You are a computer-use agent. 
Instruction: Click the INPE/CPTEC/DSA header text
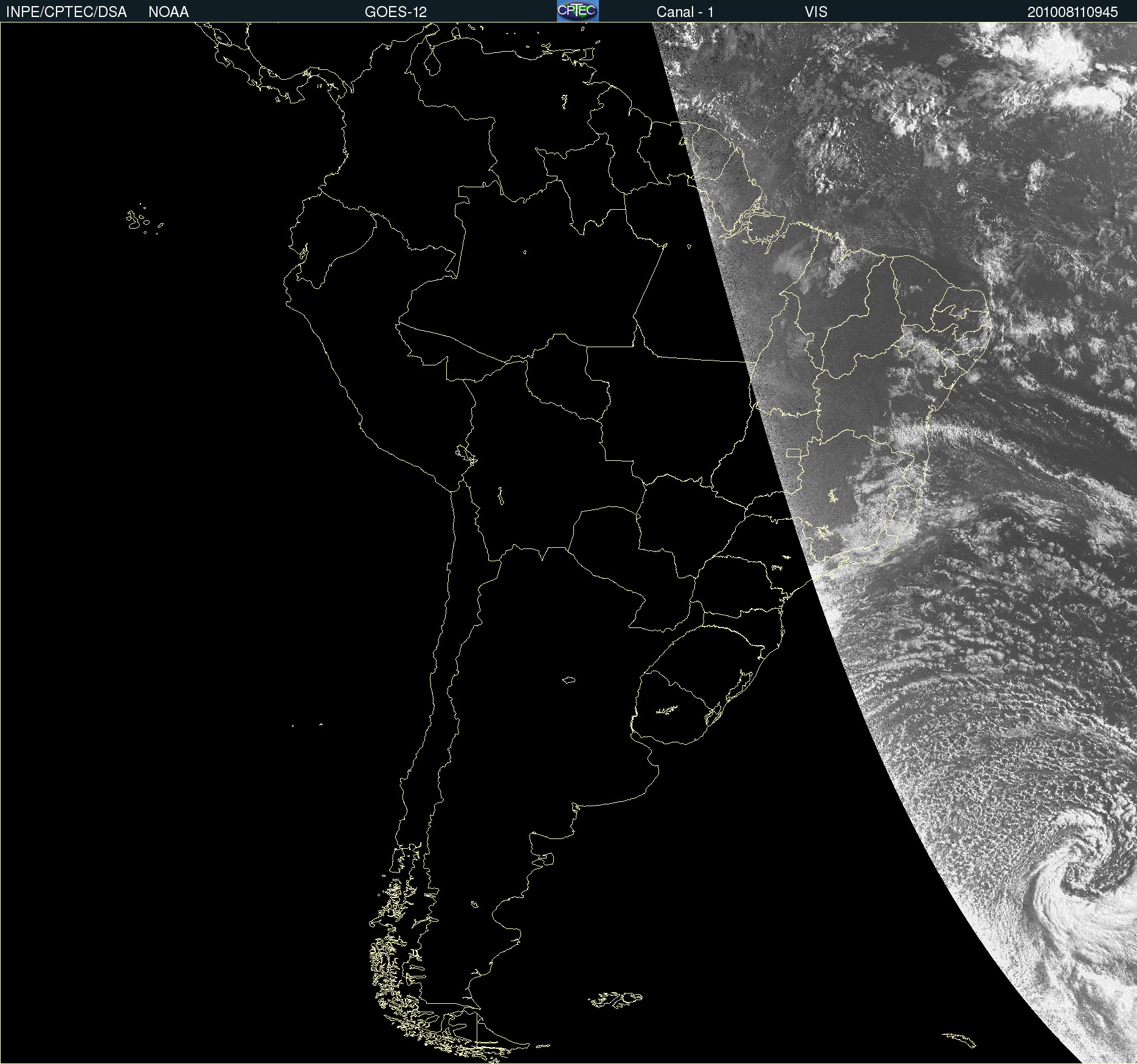(x=66, y=12)
